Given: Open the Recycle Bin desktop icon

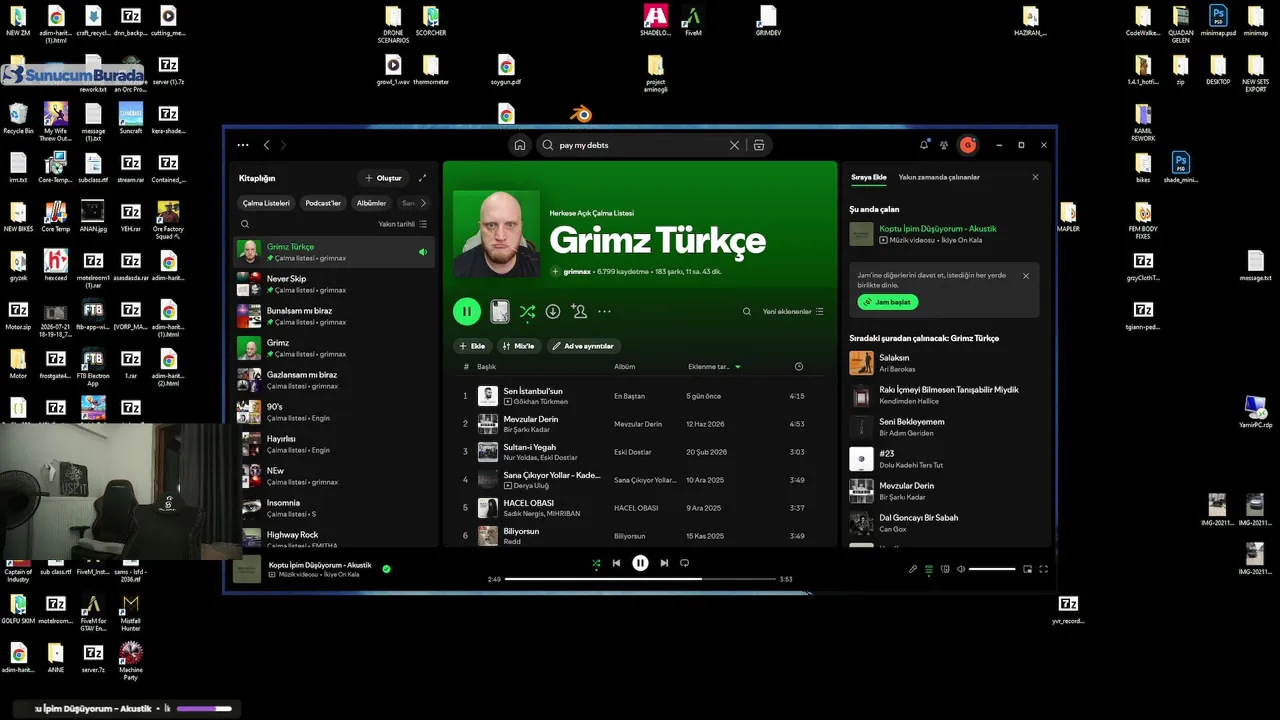Looking at the screenshot, I should click(18, 118).
